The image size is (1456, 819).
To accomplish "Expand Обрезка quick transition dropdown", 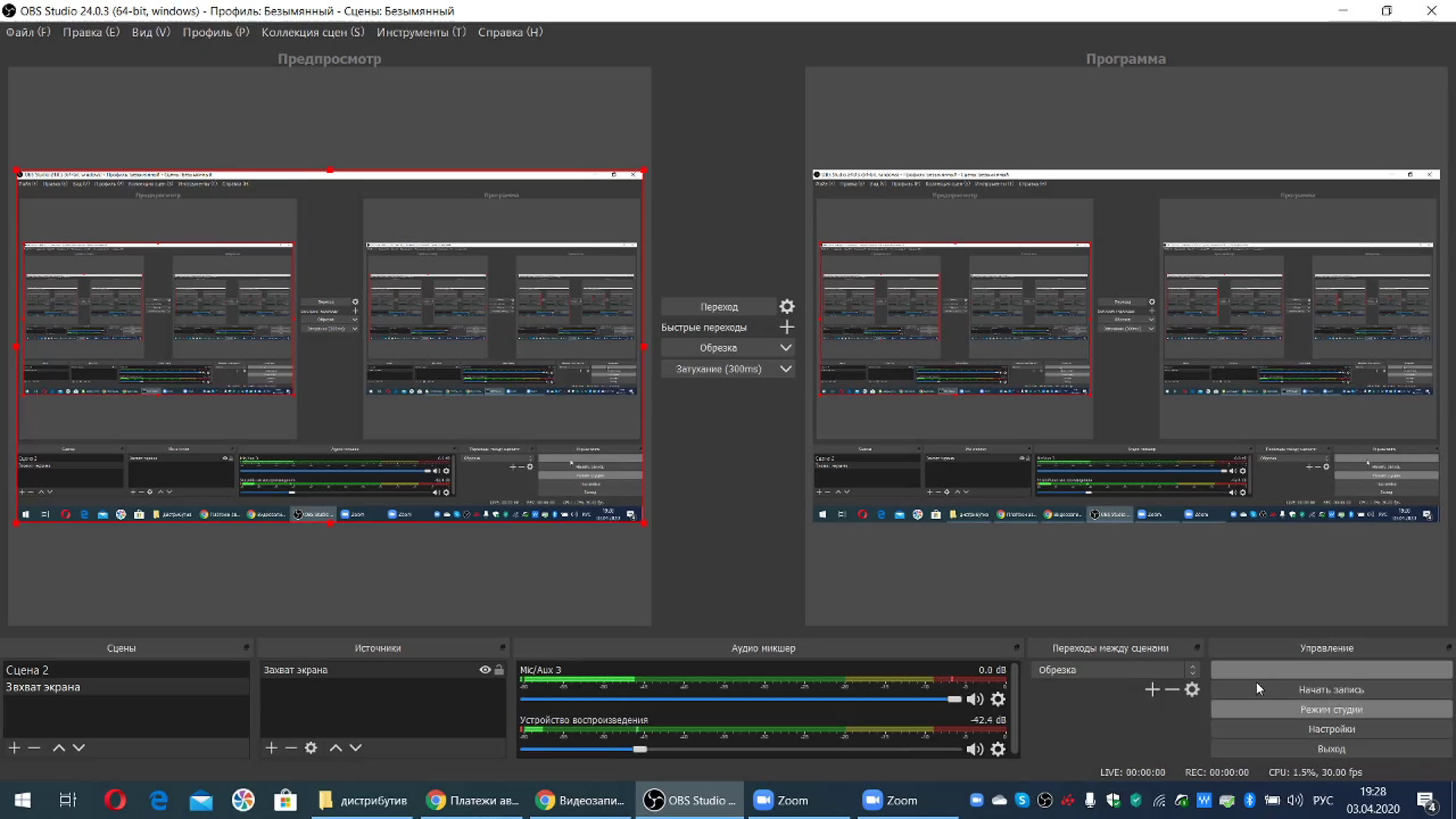I will click(x=786, y=348).
